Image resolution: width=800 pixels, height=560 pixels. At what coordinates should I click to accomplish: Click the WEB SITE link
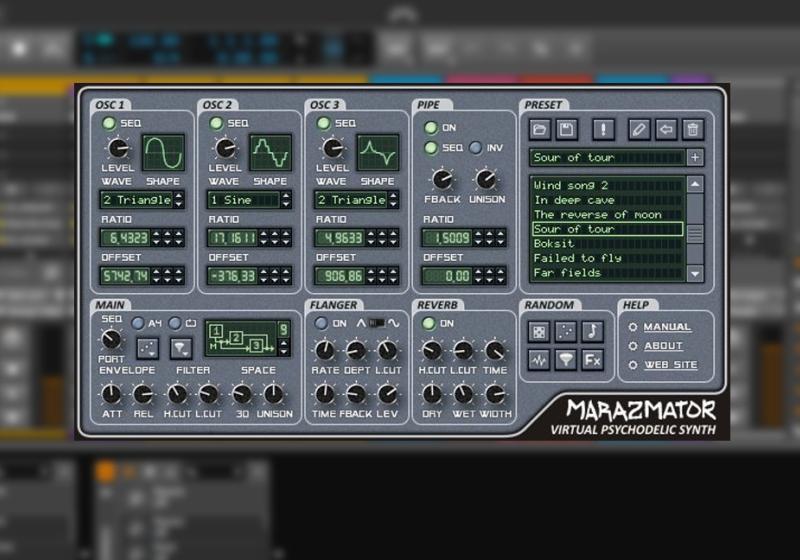(x=670, y=365)
